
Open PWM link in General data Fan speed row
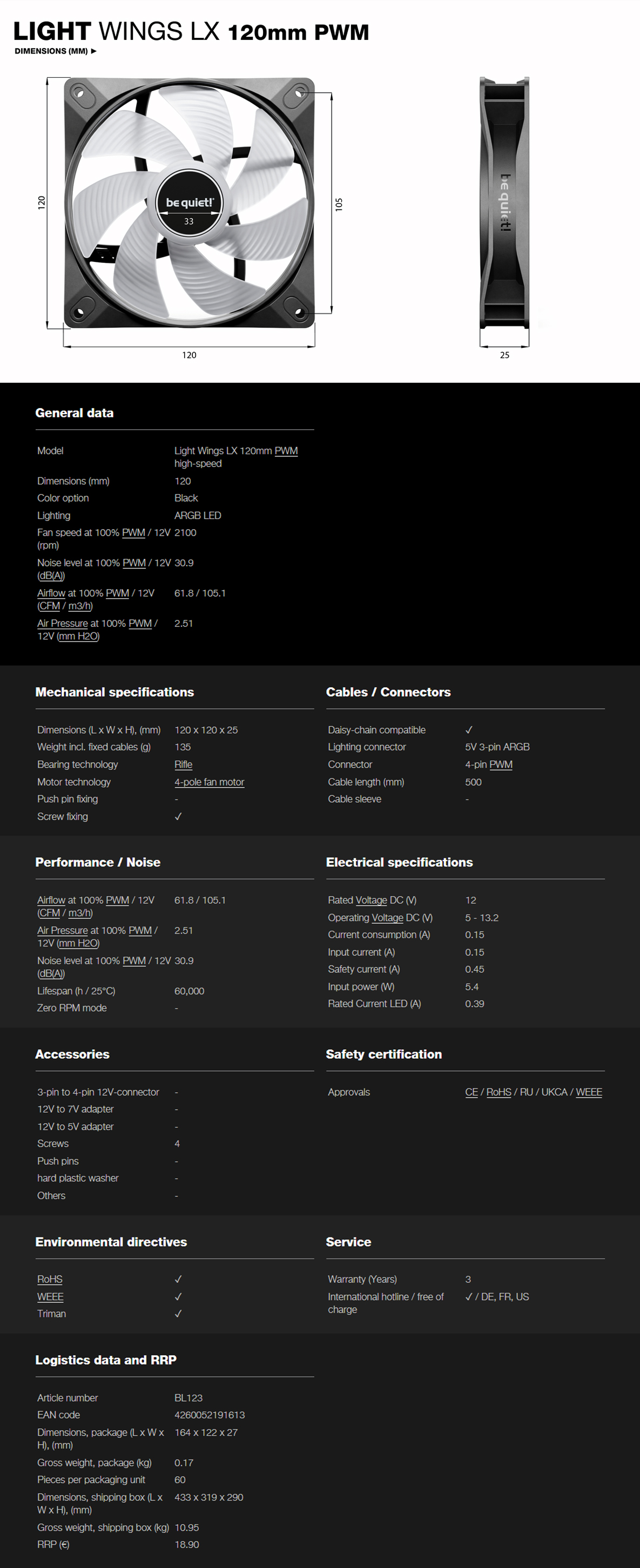click(133, 532)
